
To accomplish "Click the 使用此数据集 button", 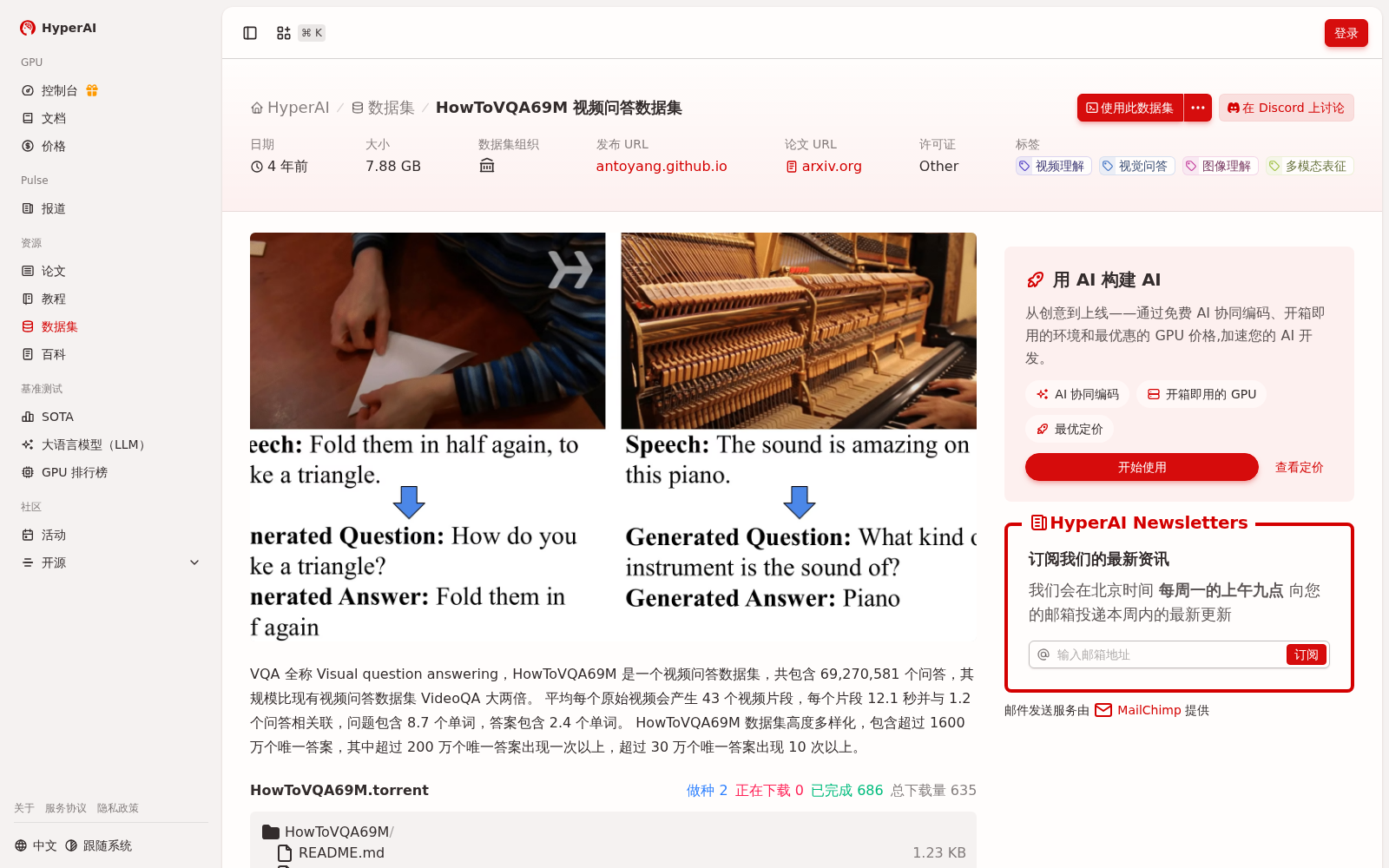I will [1130, 108].
